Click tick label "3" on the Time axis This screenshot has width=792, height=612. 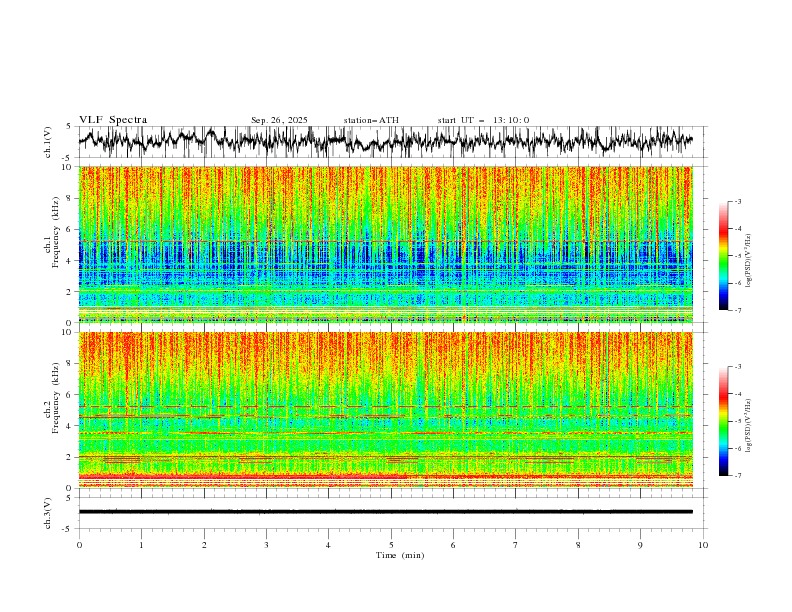pyautogui.click(x=266, y=545)
